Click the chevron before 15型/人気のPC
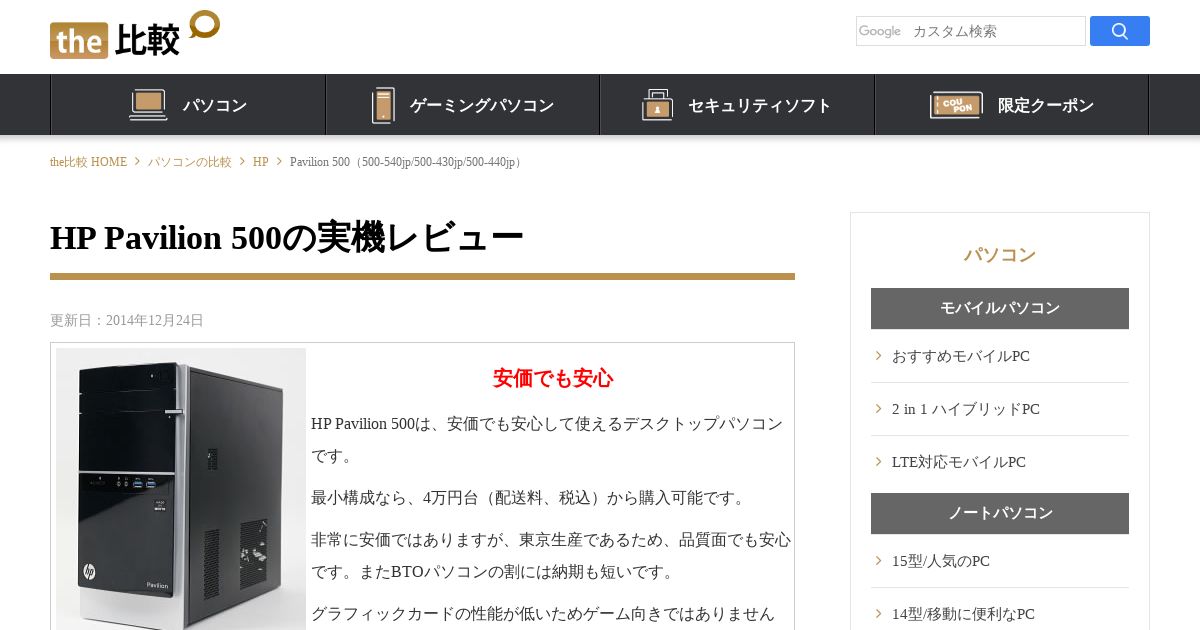The height and width of the screenshot is (630, 1200). [x=878, y=560]
